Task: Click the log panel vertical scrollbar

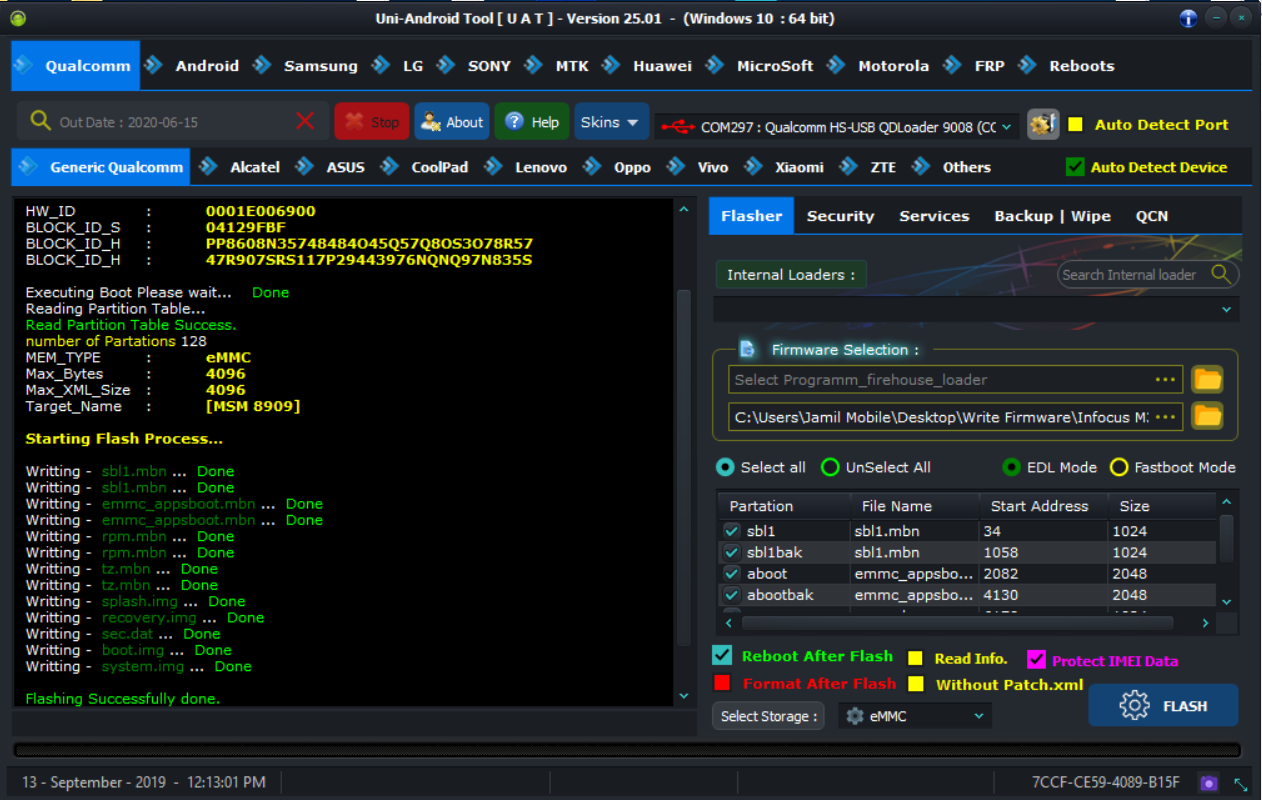Action: tap(683, 468)
